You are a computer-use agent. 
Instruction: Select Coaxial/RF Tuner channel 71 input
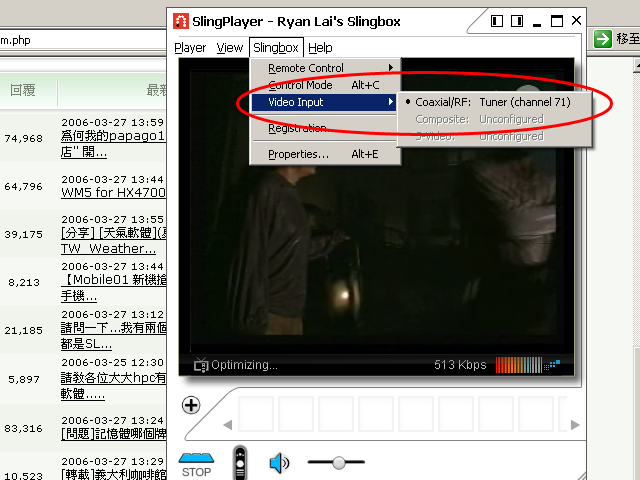(x=493, y=102)
